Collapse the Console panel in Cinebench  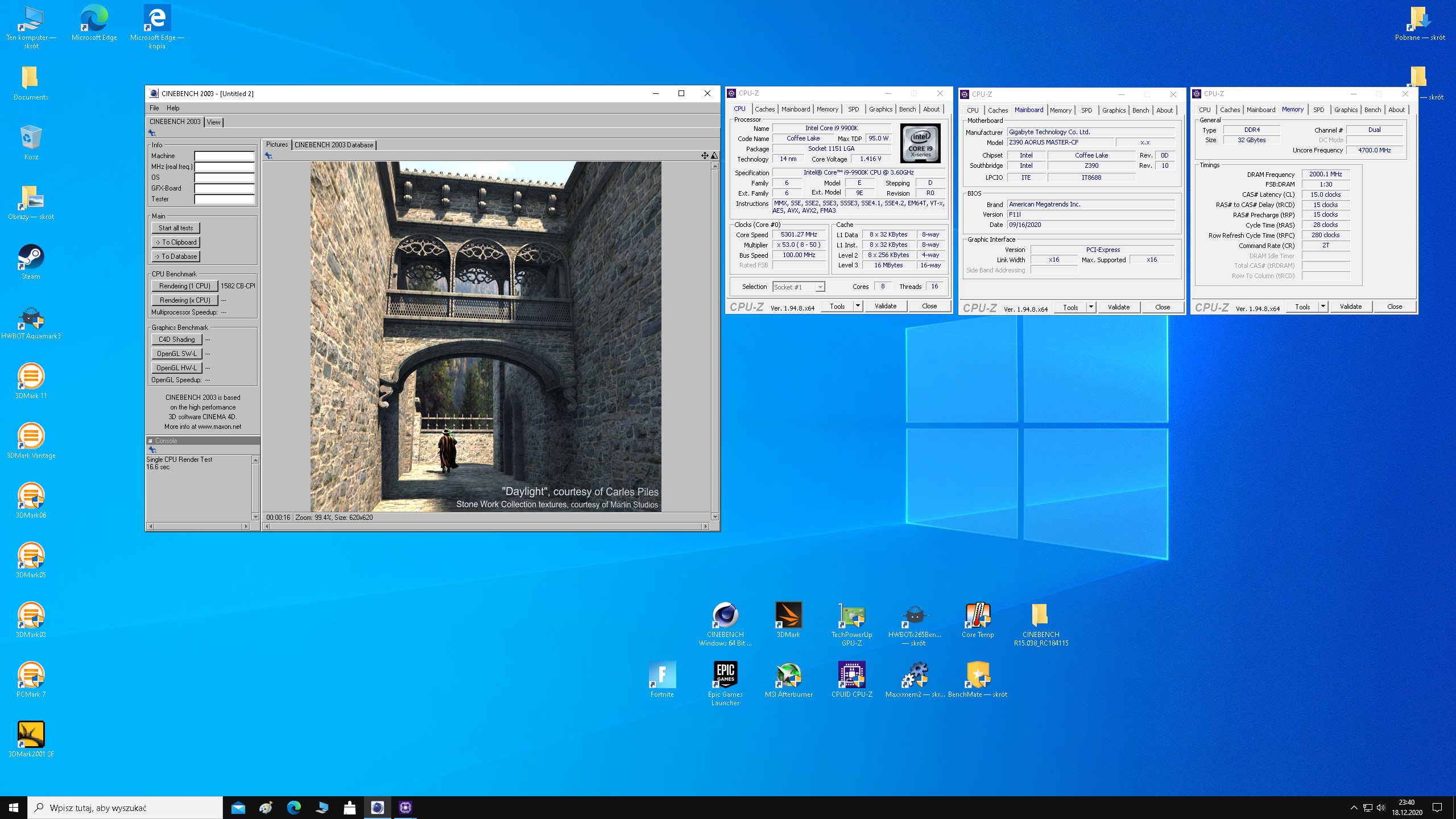coord(151,441)
